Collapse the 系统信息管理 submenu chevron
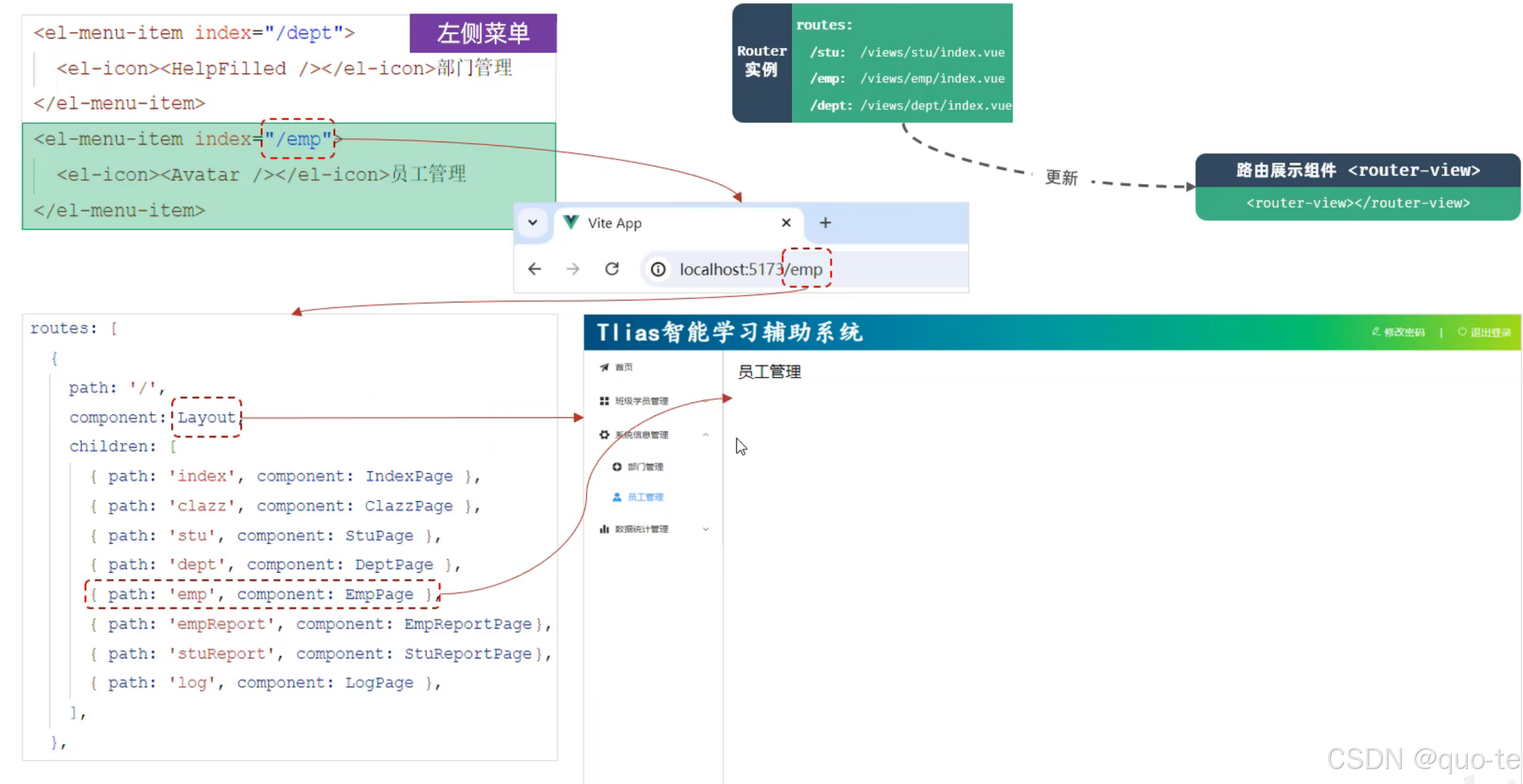1523x784 pixels. [x=706, y=435]
